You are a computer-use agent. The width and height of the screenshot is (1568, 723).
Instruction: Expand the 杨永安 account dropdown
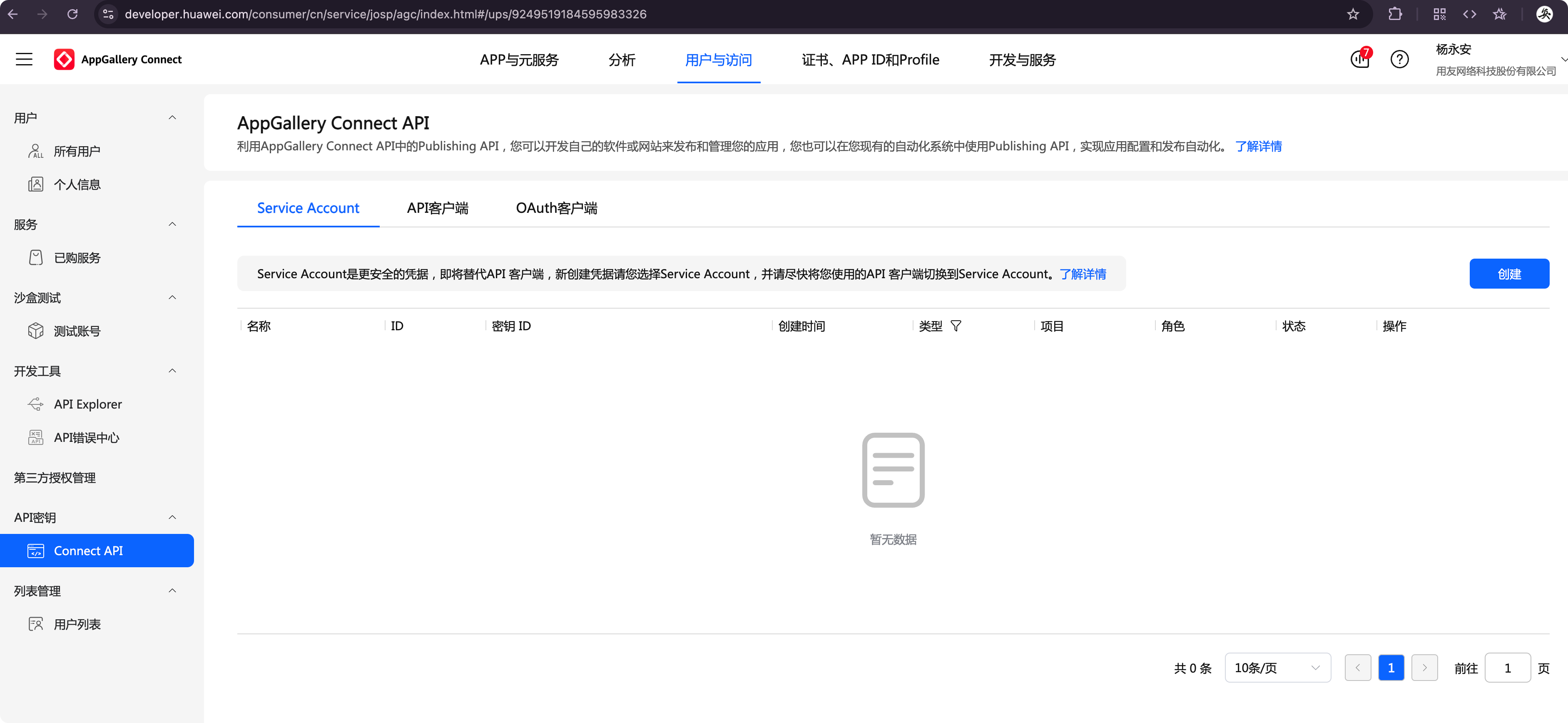point(1563,59)
